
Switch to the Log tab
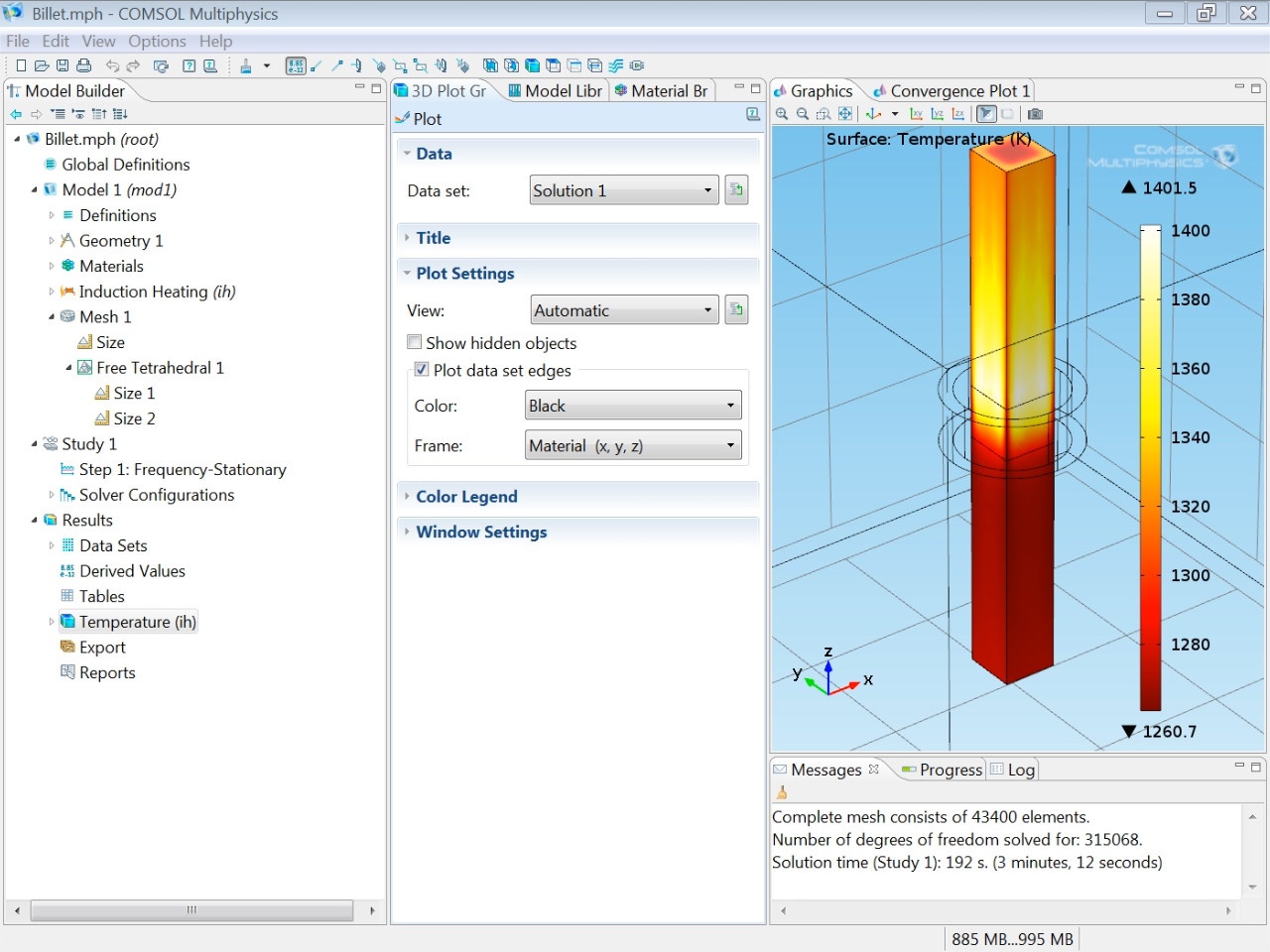(1012, 770)
